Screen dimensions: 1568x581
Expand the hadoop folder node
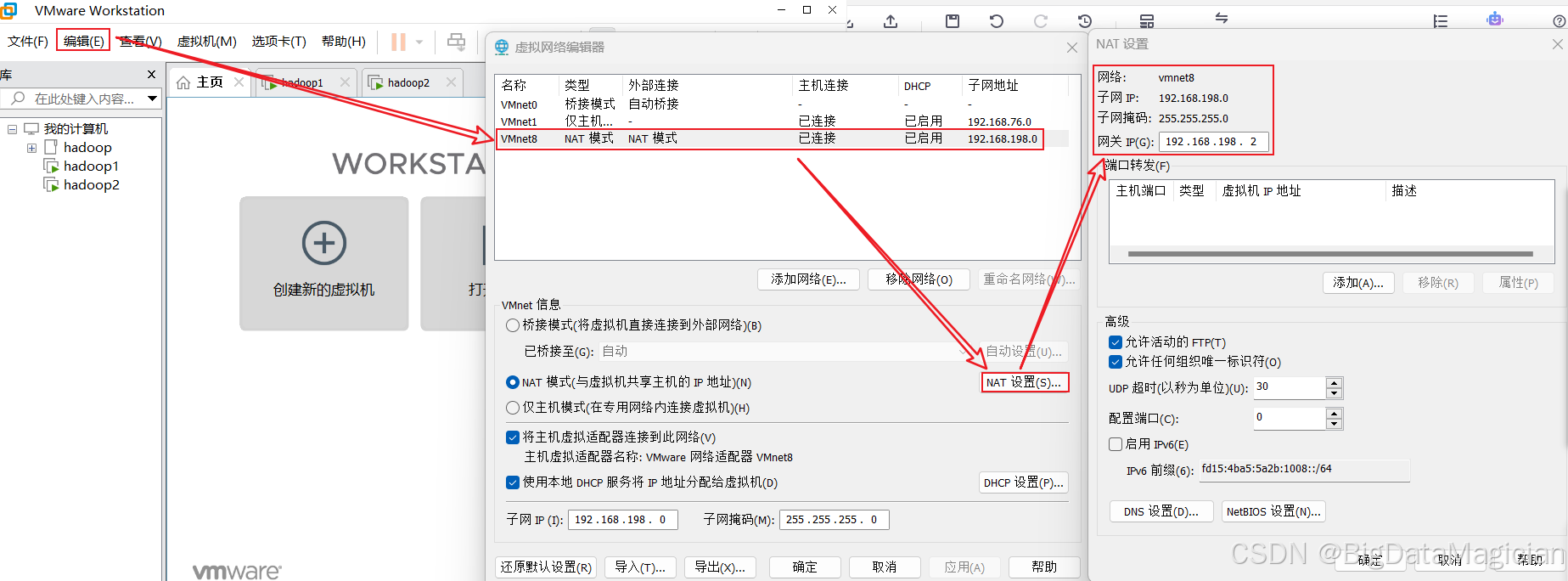(31, 148)
